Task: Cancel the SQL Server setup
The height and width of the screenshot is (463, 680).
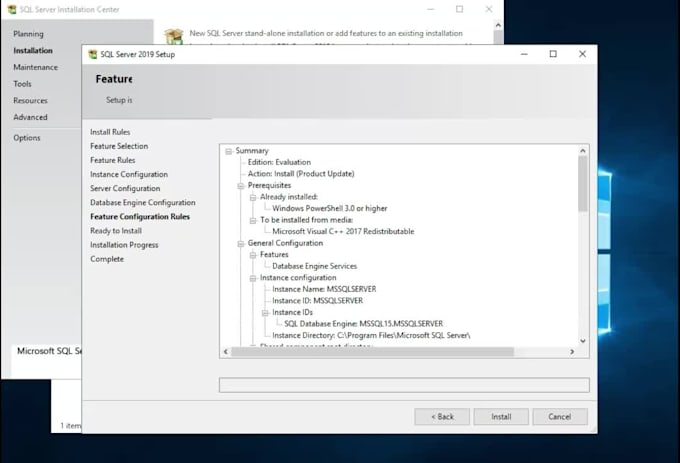Action: pos(560,417)
